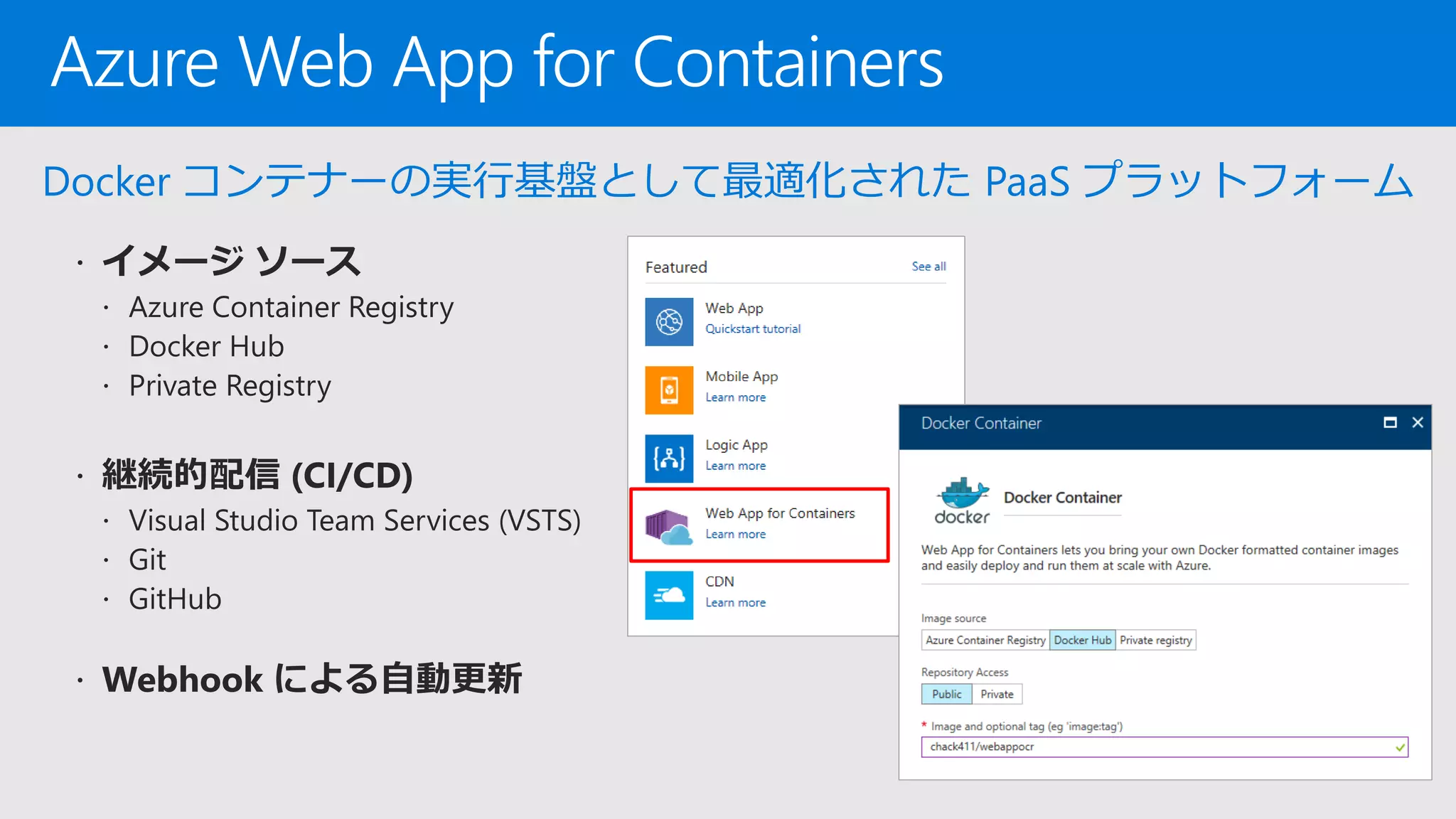Select Docker Hub image source
The height and width of the screenshot is (819, 1456).
coord(1082,640)
